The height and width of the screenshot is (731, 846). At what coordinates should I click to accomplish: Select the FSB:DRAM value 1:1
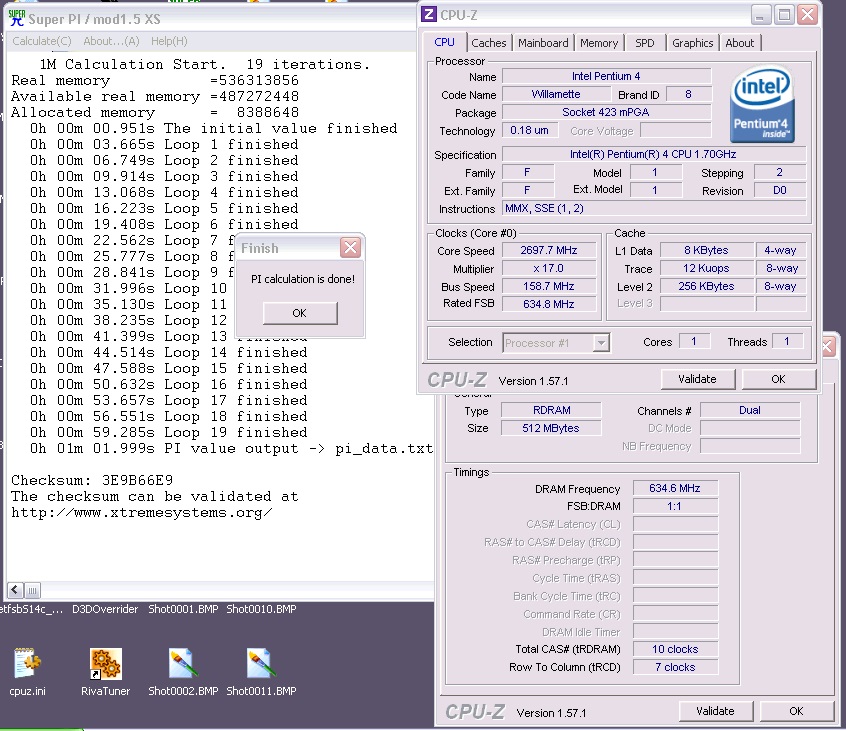click(675, 506)
